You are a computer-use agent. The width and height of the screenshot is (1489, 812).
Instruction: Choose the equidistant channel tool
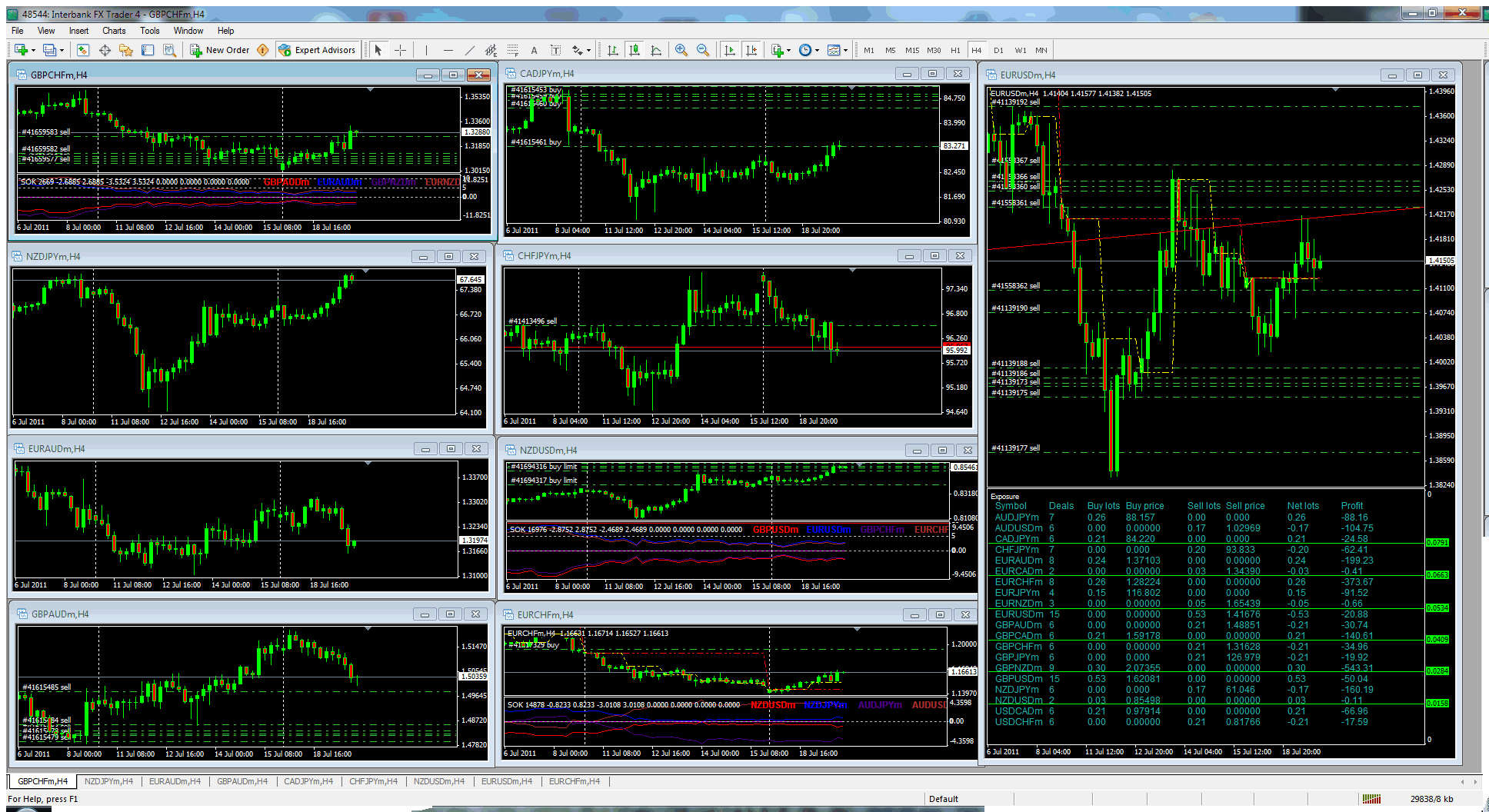[491, 50]
